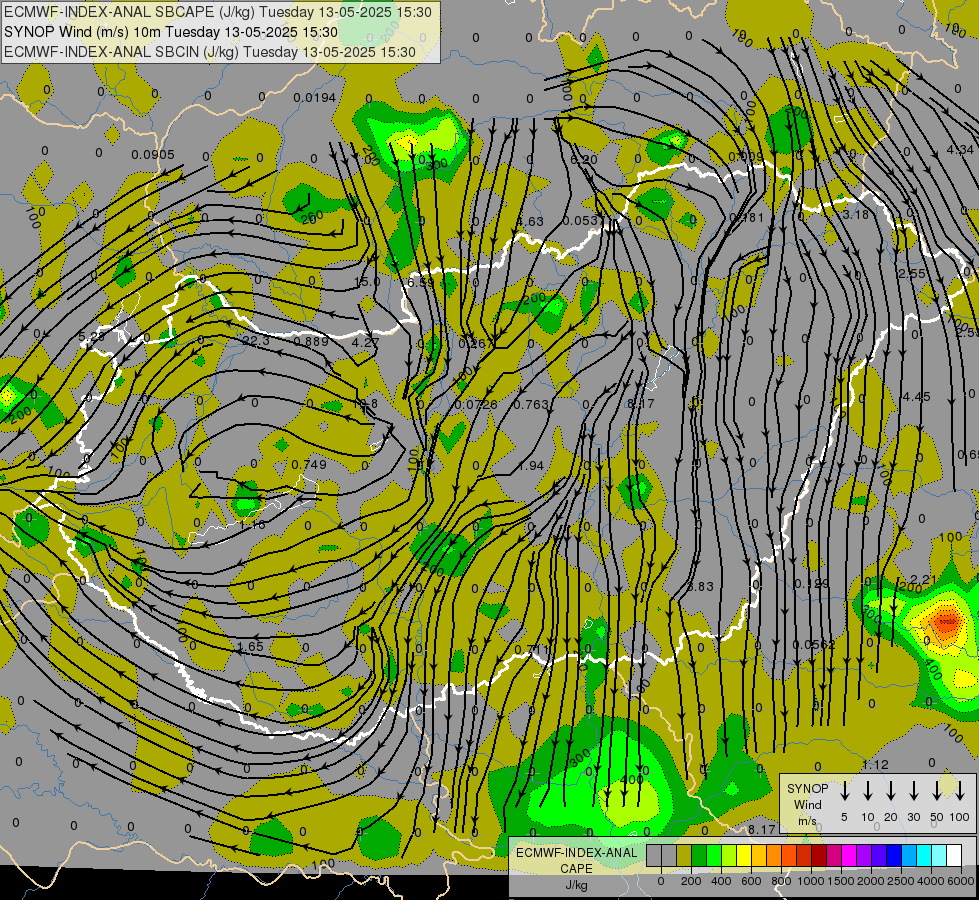Screen dimensions: 979x900
Task: Click the station value '0.0905'
Action: coord(153,154)
